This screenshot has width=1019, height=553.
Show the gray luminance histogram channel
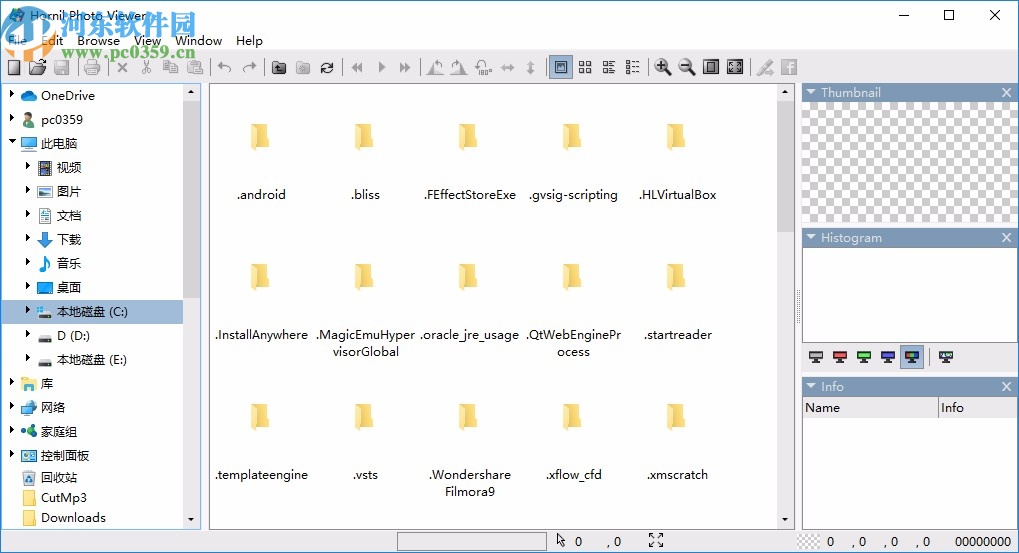[x=816, y=357]
